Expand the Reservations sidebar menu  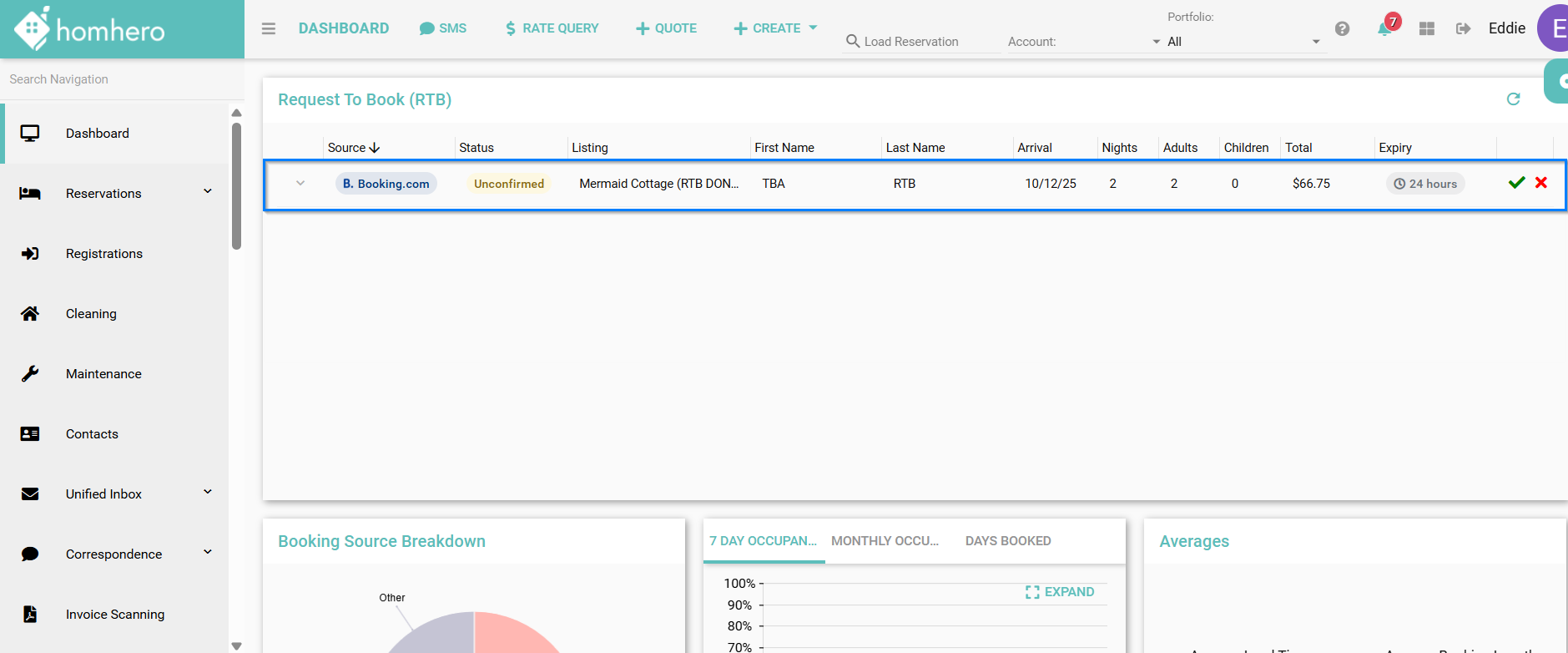[x=208, y=192]
